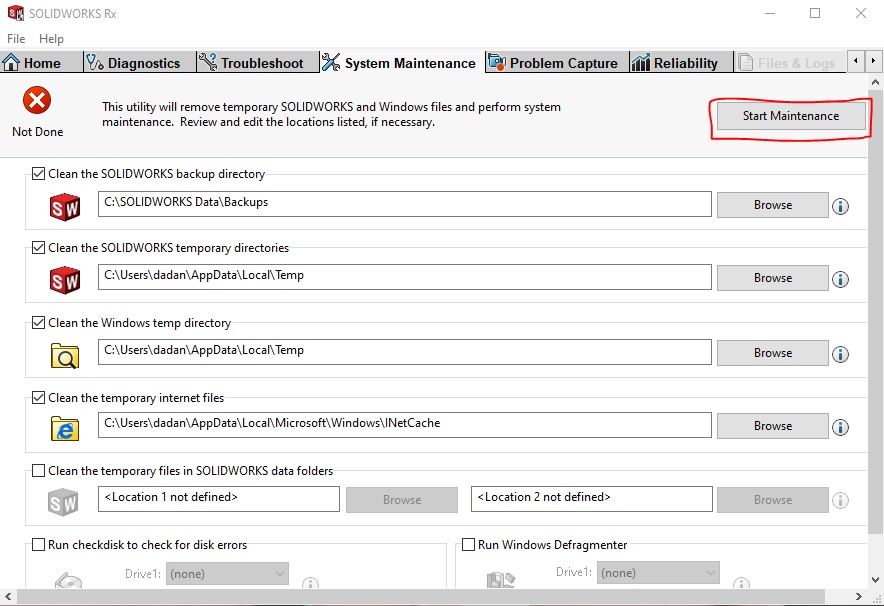Browse for the Windows temp directory

[772, 353]
